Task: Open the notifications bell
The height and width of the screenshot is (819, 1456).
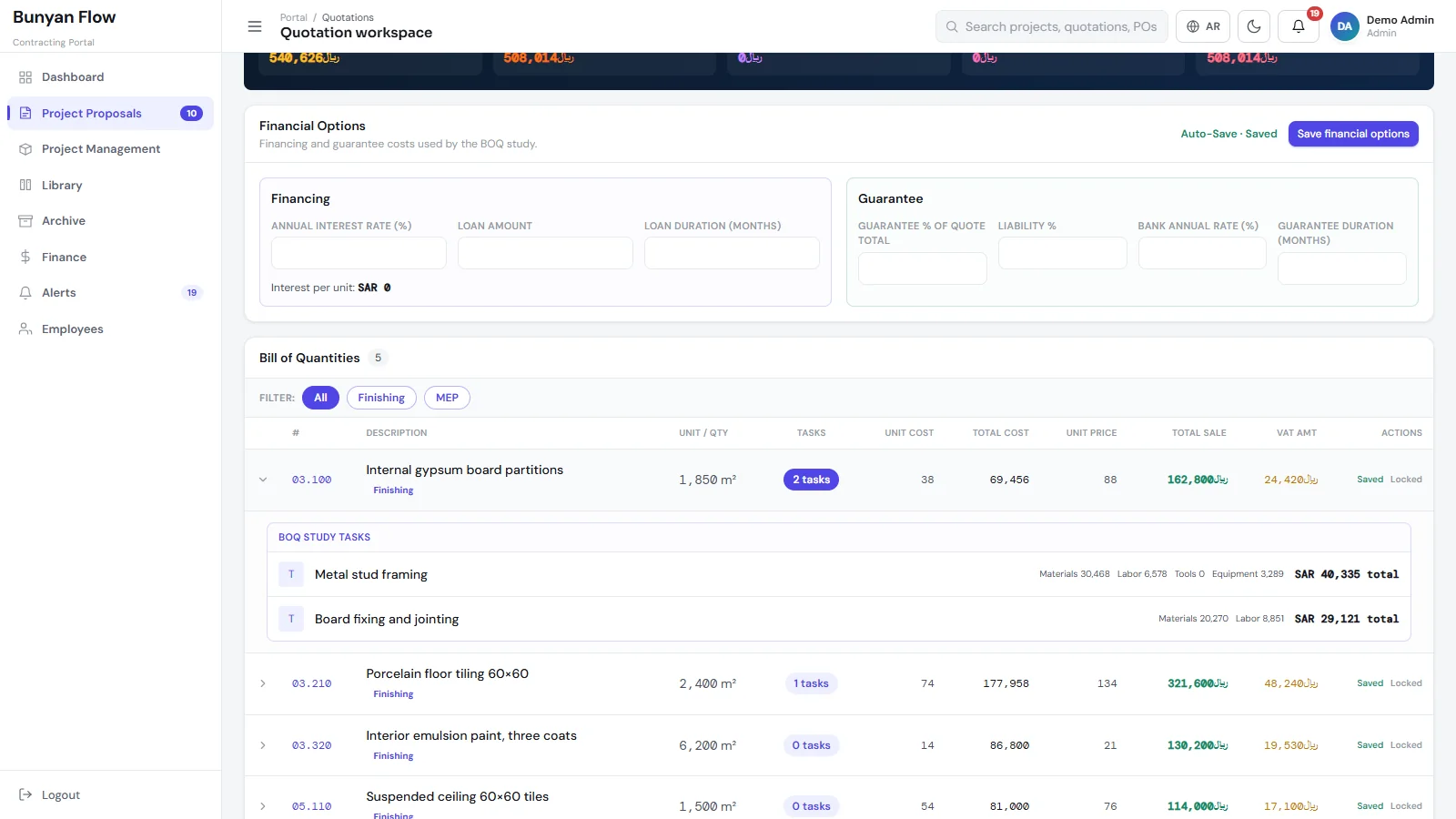Action: point(1299,26)
